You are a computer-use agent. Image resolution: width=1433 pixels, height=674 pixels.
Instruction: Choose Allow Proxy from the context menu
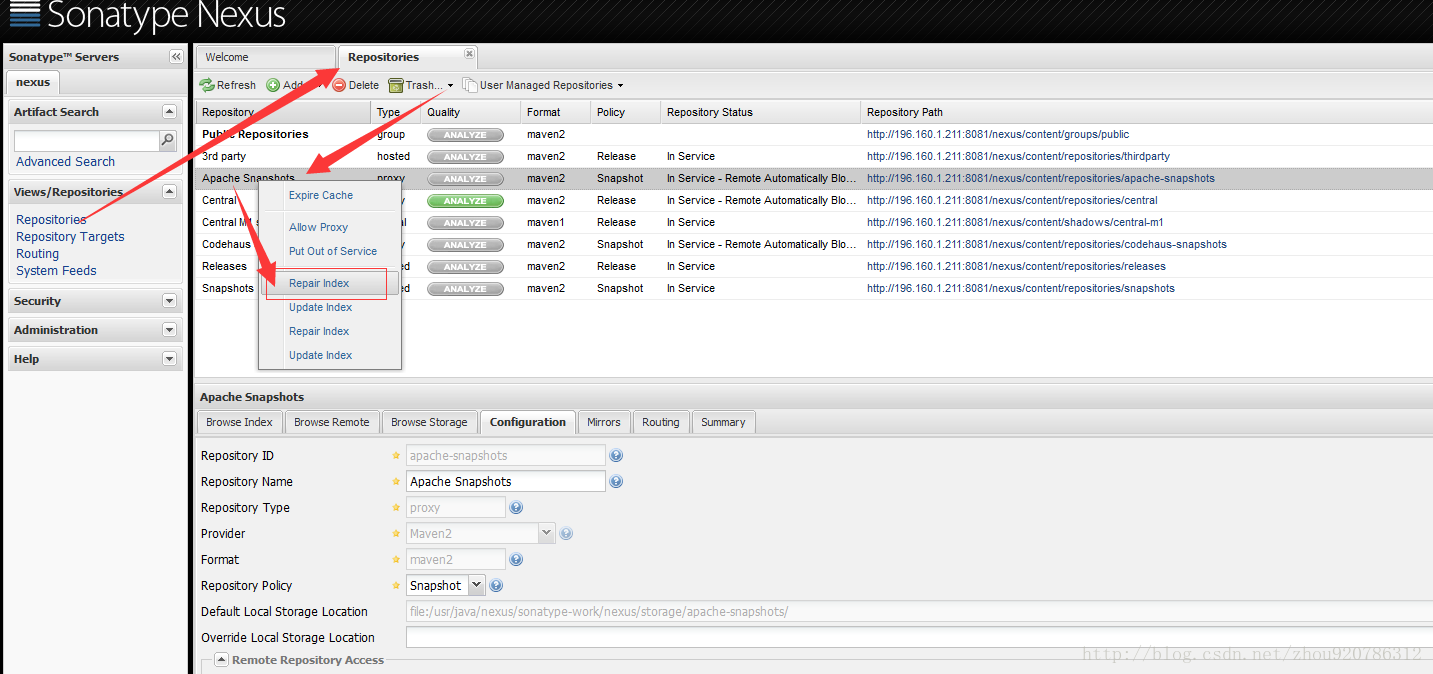(x=319, y=227)
